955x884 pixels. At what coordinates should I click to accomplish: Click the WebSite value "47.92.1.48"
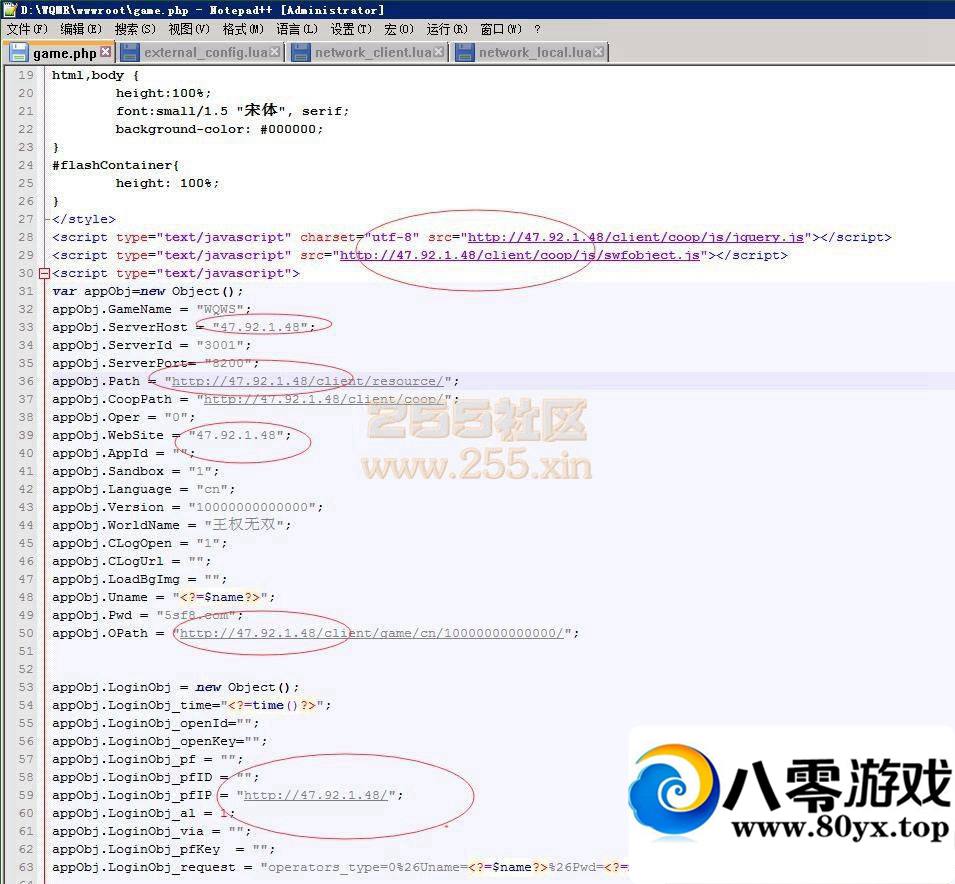[x=236, y=436]
